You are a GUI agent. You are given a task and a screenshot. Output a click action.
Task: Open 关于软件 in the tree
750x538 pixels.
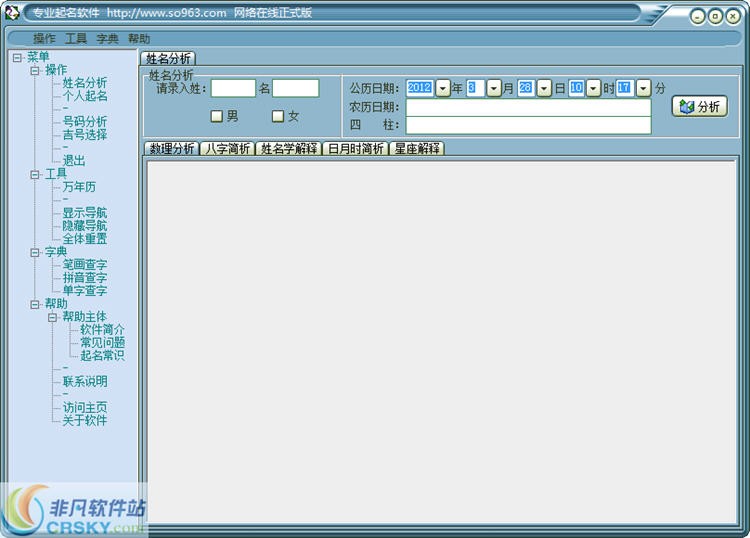pyautogui.click(x=85, y=420)
